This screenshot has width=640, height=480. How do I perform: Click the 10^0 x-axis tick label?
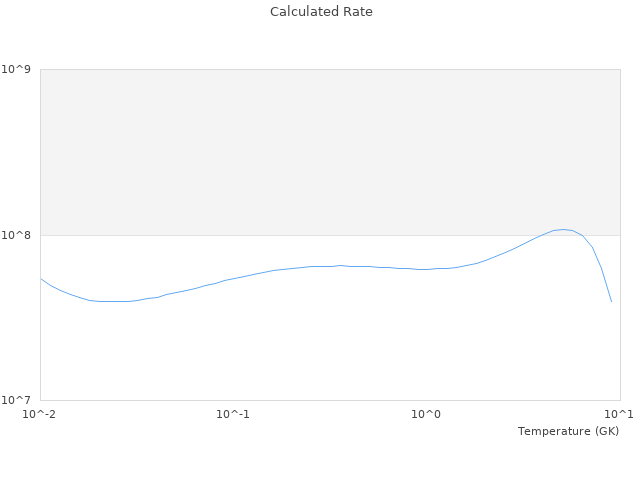pyautogui.click(x=426, y=414)
